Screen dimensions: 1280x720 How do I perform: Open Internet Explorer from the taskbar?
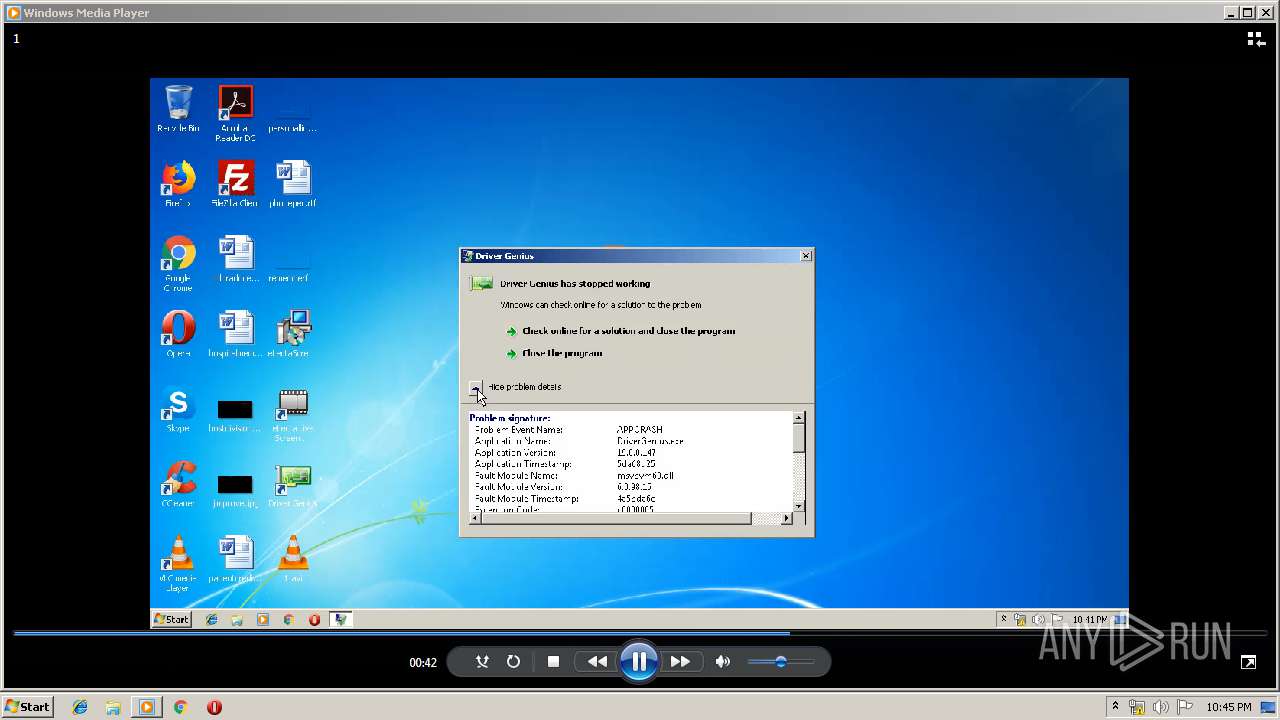coord(80,707)
